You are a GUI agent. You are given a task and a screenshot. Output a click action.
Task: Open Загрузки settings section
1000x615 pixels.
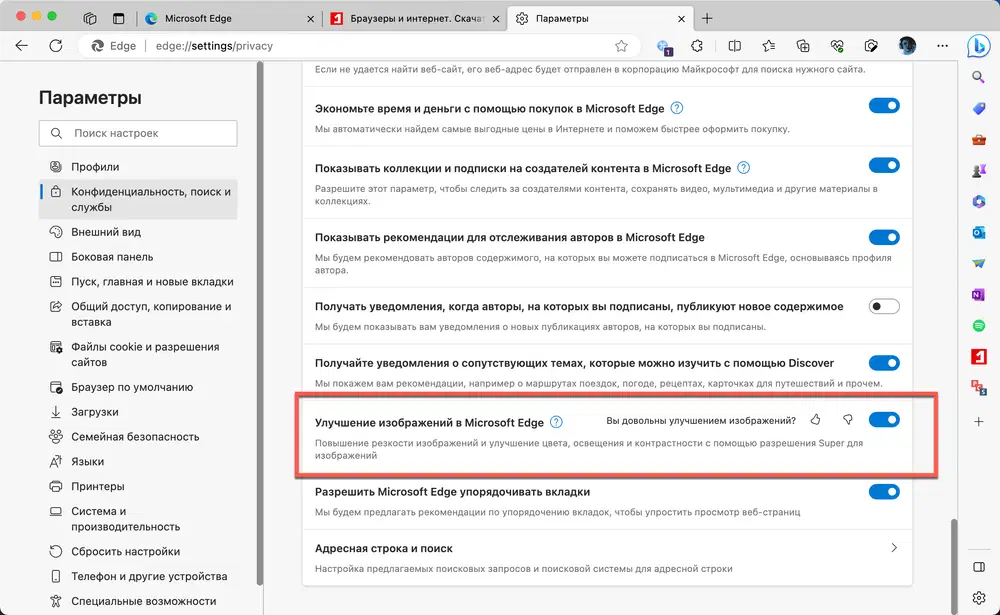(138, 412)
